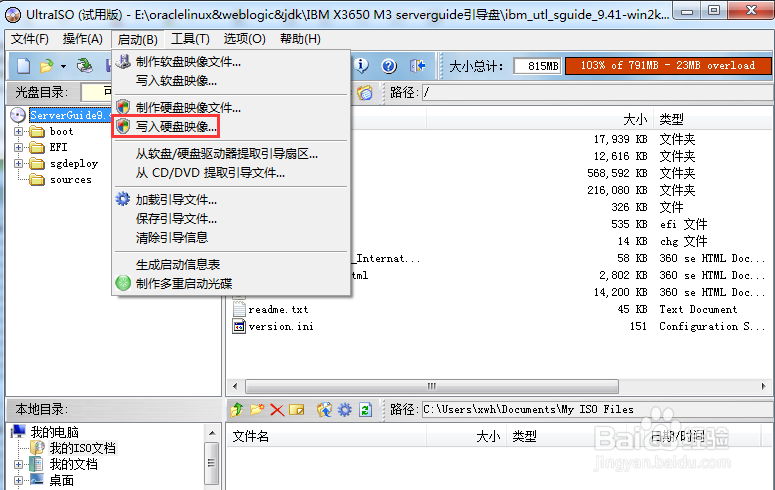Viewport: 775px width, 490px height.
Task: Click the local path field C:\Users\xwh
Action: 596,409
